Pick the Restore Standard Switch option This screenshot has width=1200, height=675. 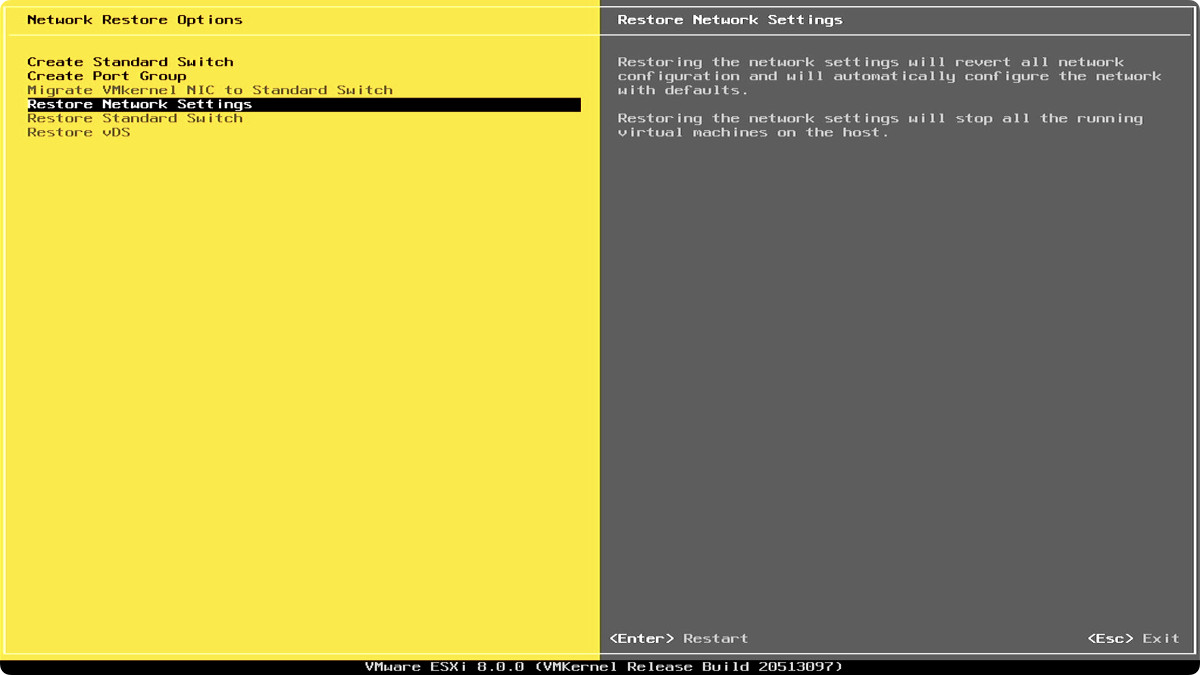coord(135,118)
